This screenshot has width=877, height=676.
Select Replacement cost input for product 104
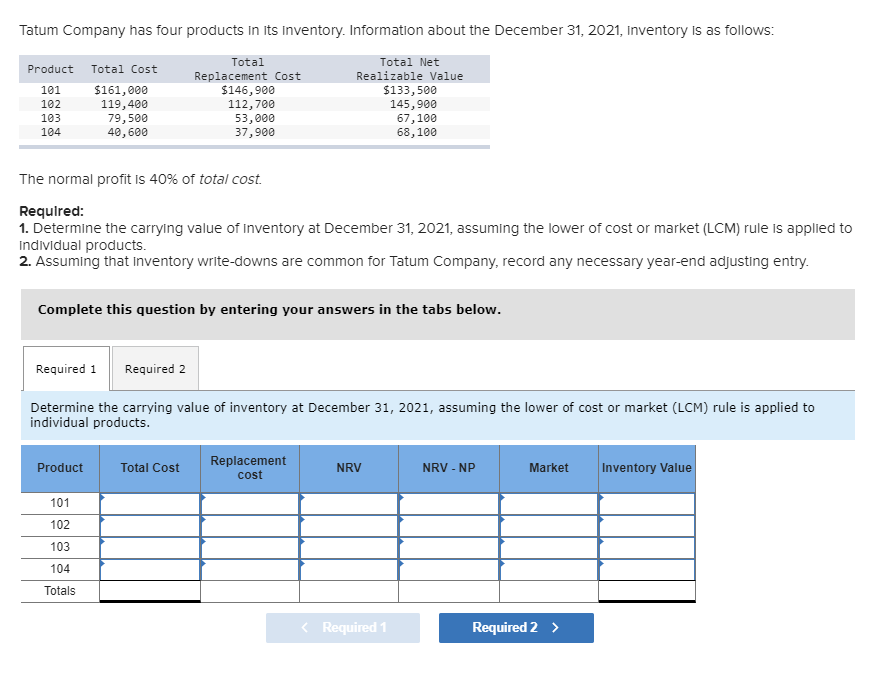(x=250, y=569)
